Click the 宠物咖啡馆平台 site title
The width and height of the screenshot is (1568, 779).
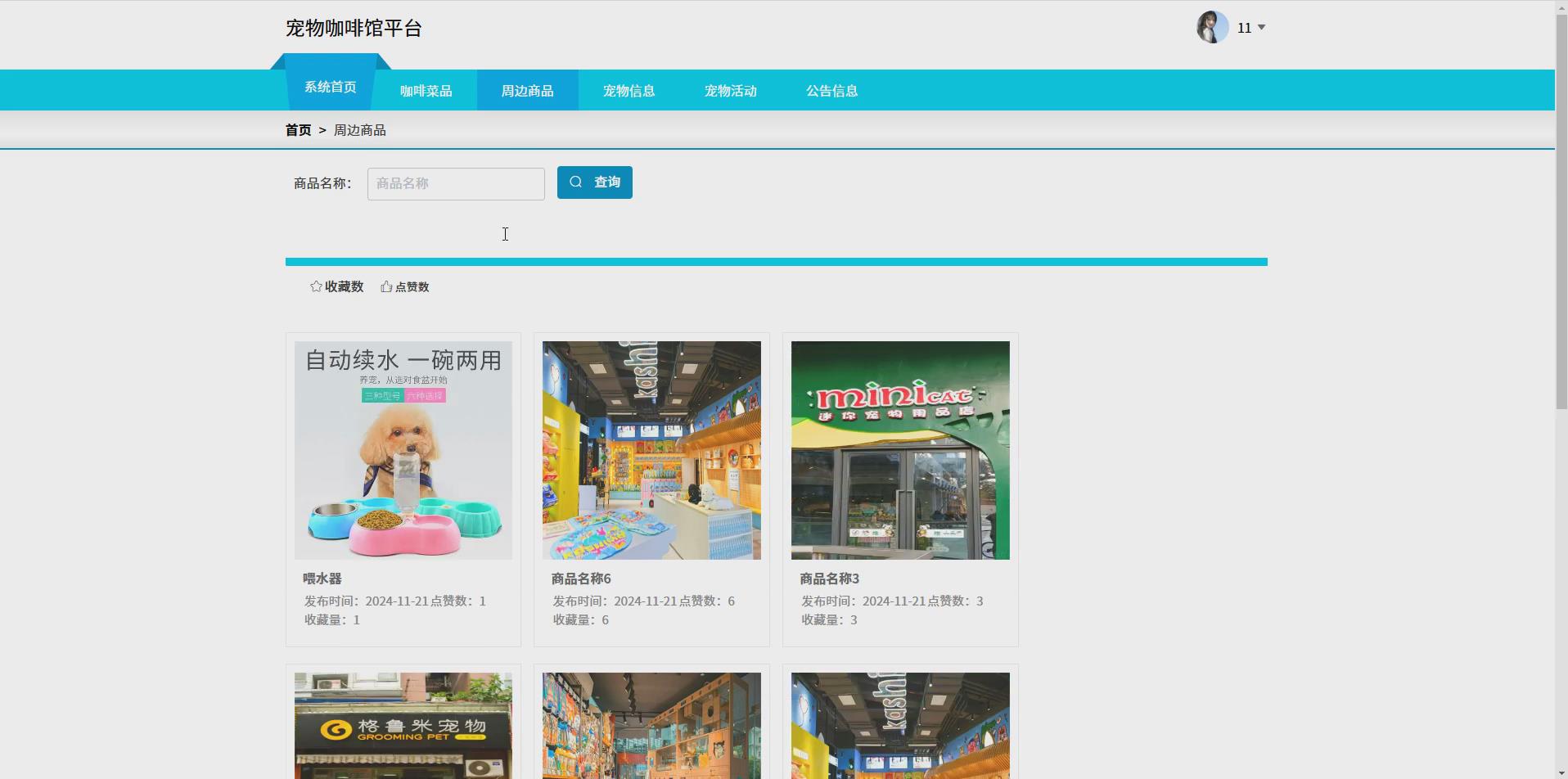point(353,28)
